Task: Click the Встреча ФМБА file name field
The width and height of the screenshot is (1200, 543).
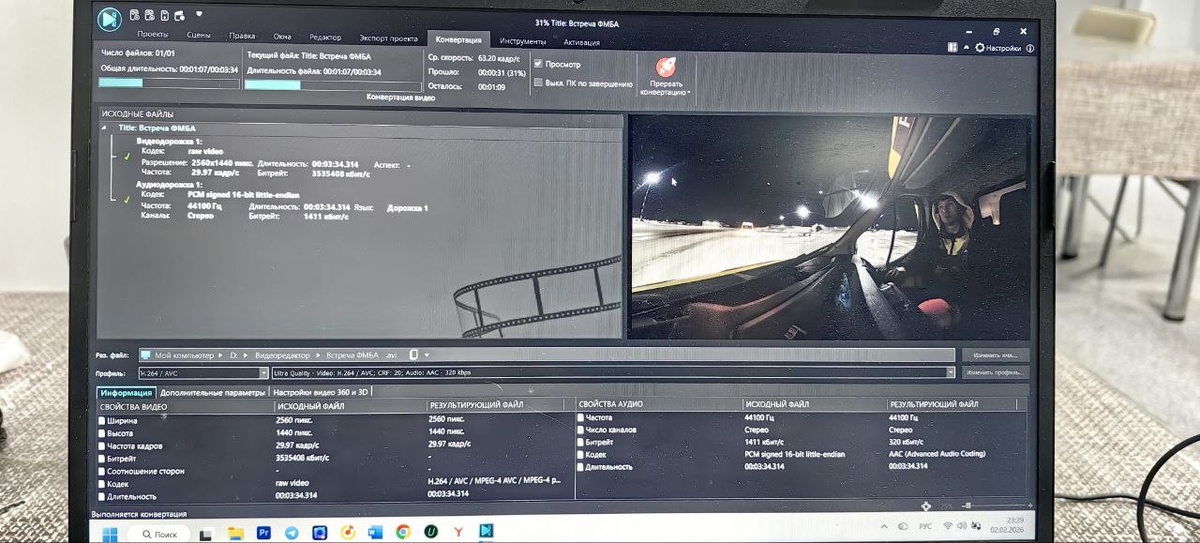Action: click(x=353, y=355)
